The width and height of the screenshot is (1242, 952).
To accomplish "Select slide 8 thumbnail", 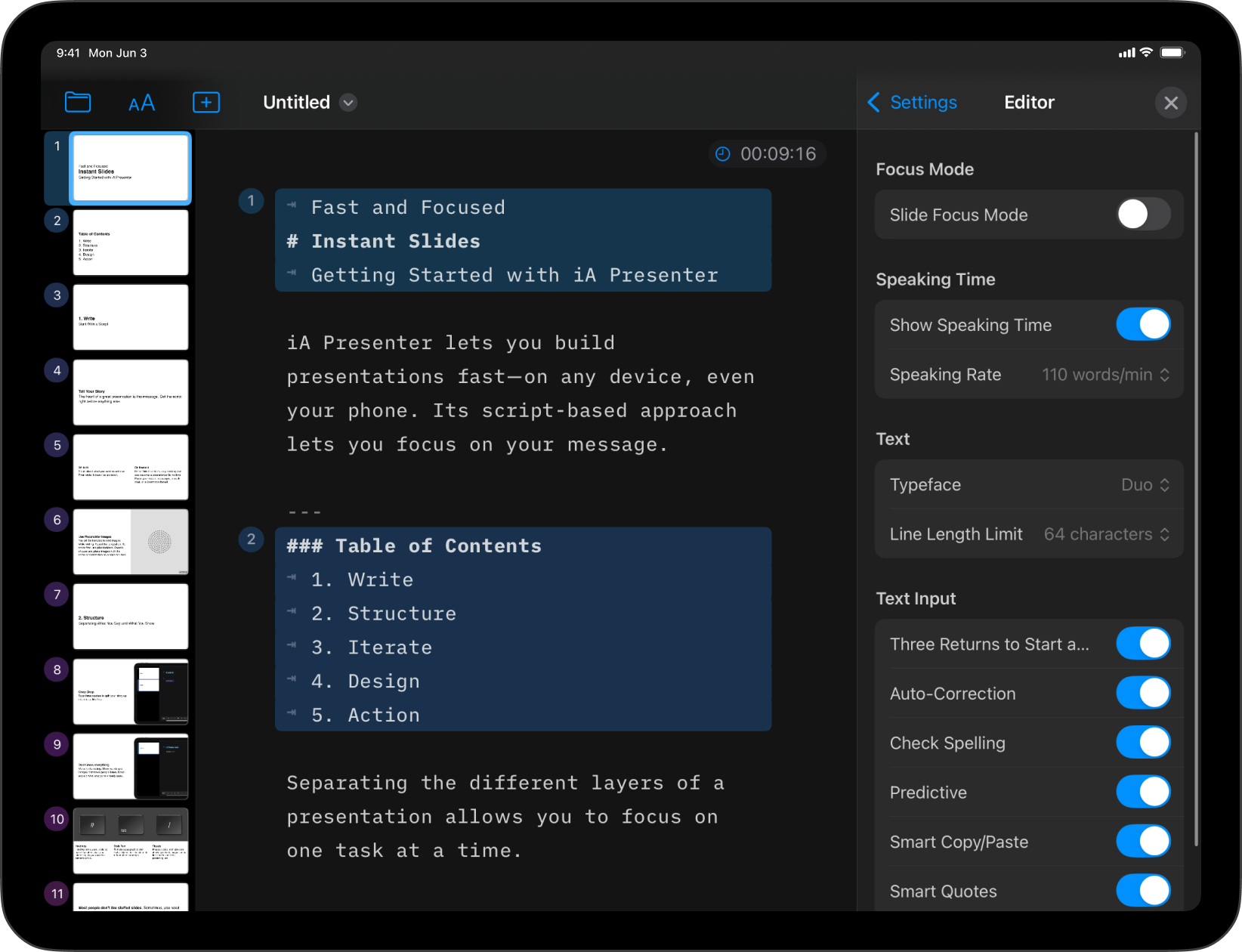I will coord(131,691).
